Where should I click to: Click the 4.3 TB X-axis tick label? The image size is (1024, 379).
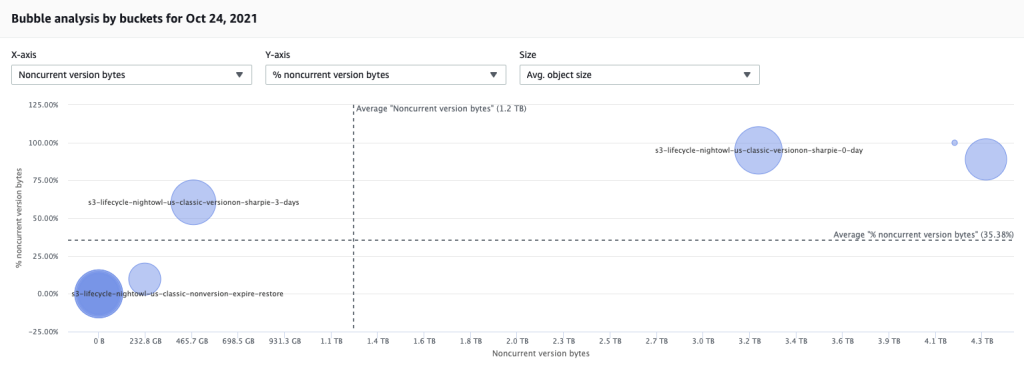pos(983,342)
